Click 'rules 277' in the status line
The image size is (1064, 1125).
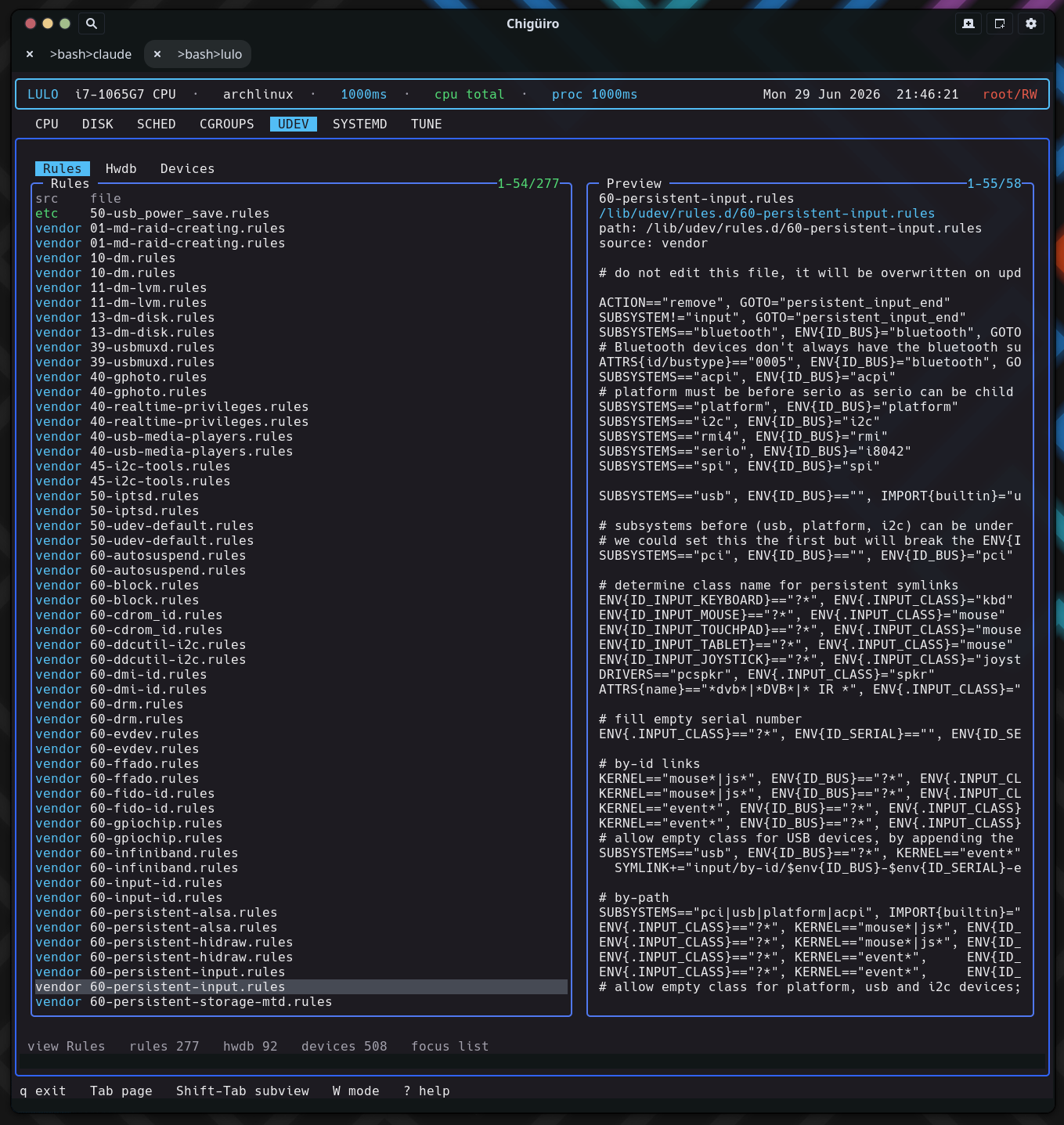click(x=164, y=1046)
